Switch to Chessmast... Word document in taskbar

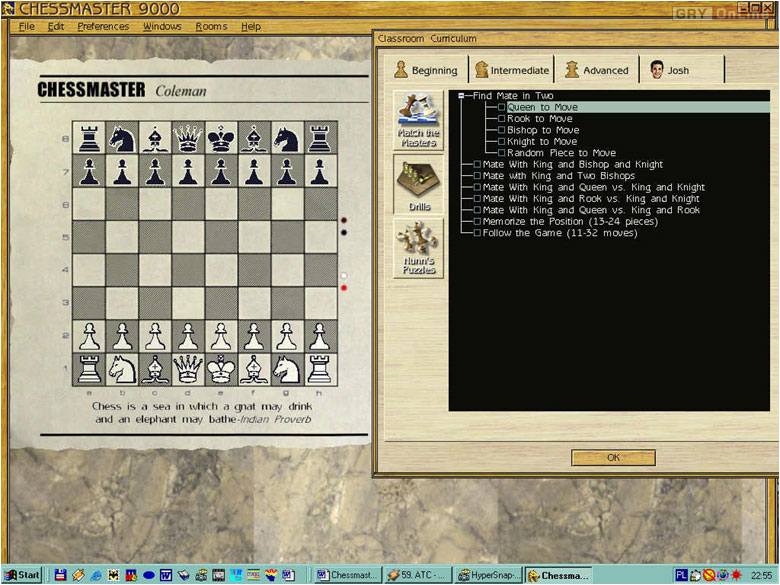click(x=348, y=575)
